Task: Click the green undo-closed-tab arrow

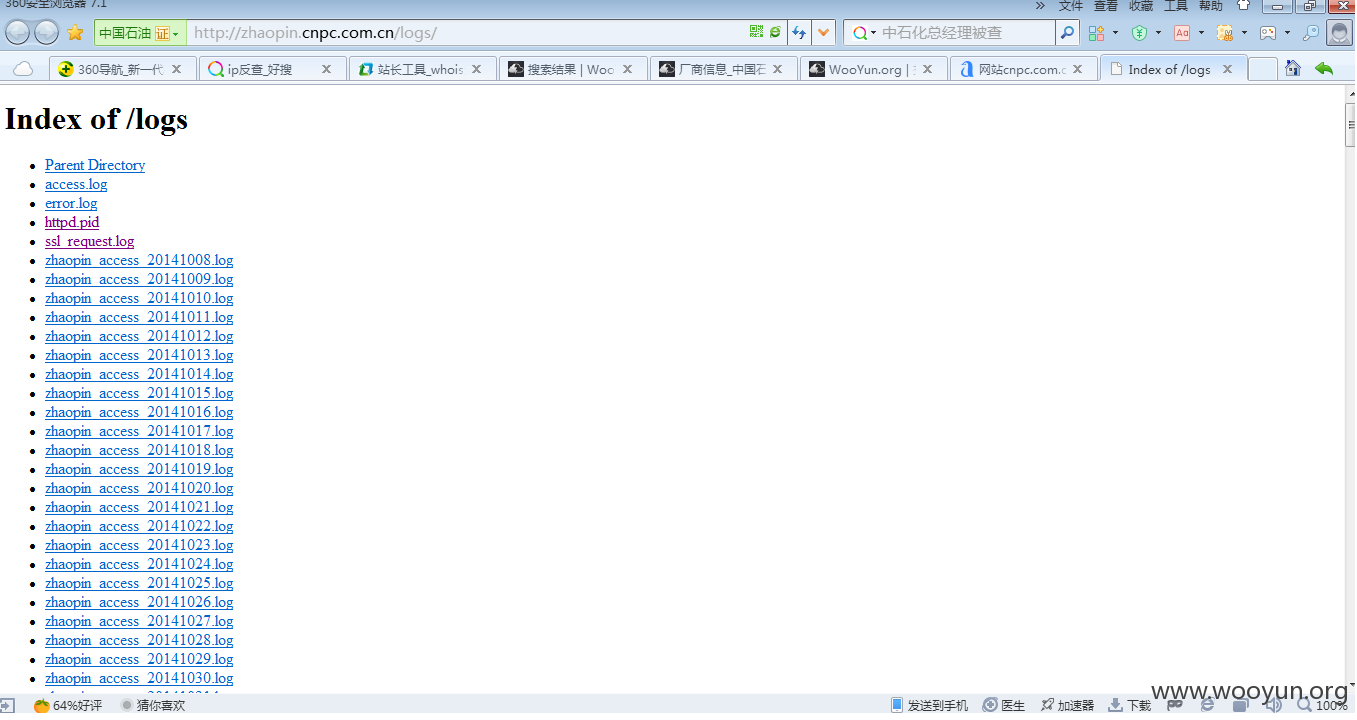Action: point(1324,68)
